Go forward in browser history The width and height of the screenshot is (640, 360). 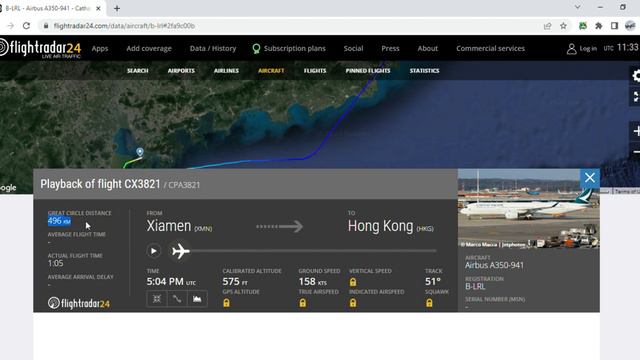click(x=11, y=26)
